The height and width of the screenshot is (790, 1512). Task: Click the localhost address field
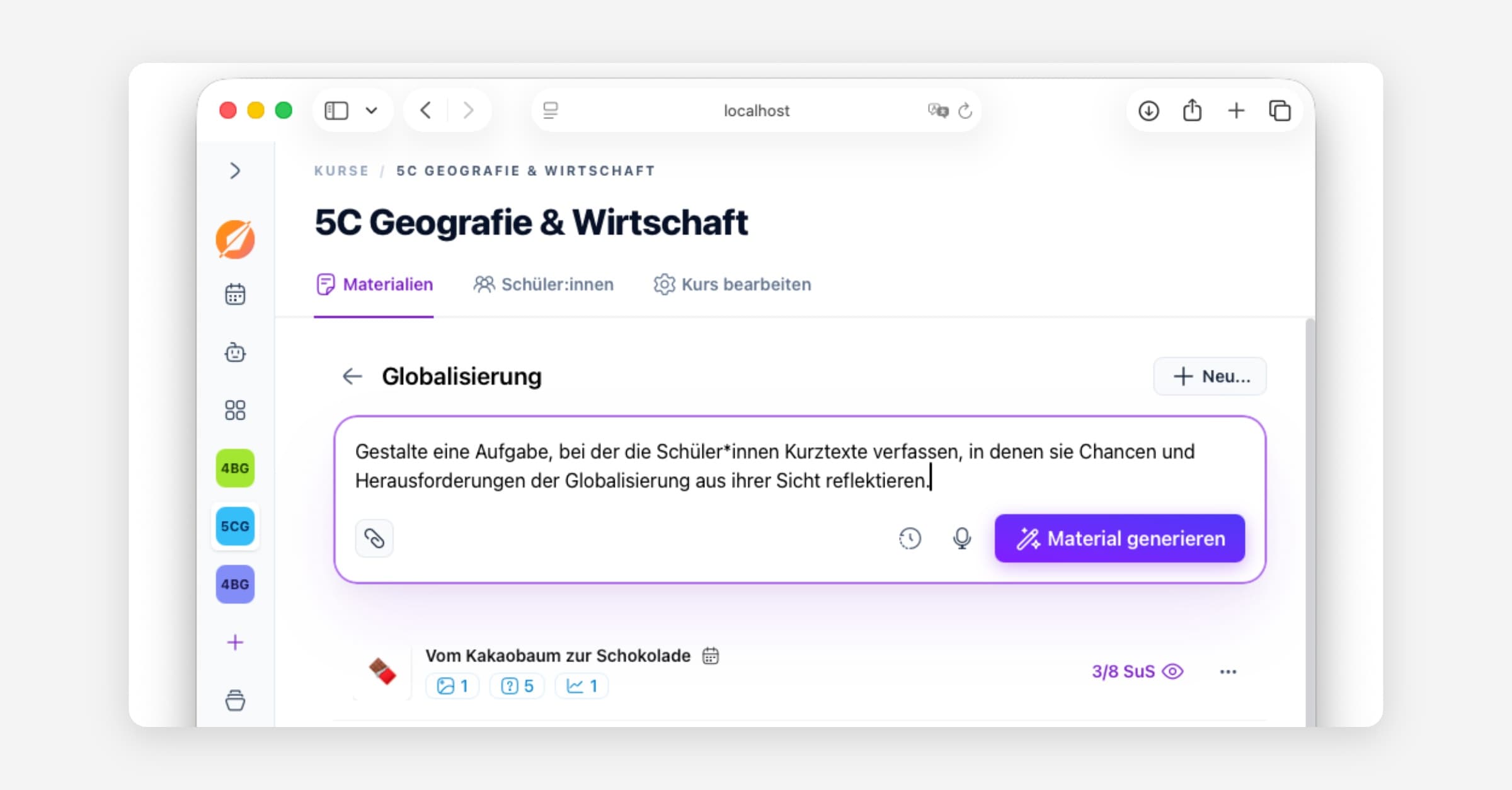[x=756, y=111]
